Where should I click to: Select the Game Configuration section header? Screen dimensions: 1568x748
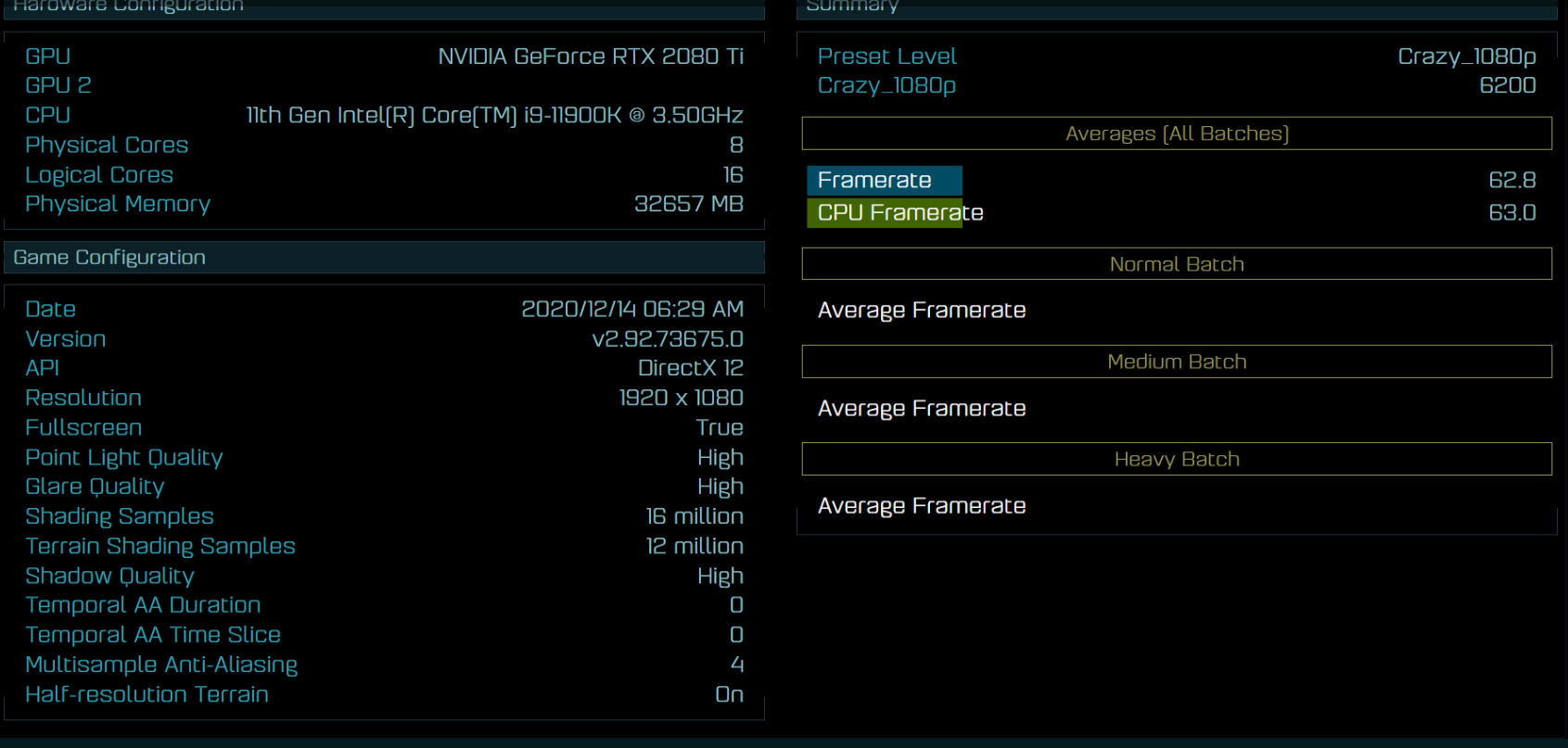pos(384,258)
